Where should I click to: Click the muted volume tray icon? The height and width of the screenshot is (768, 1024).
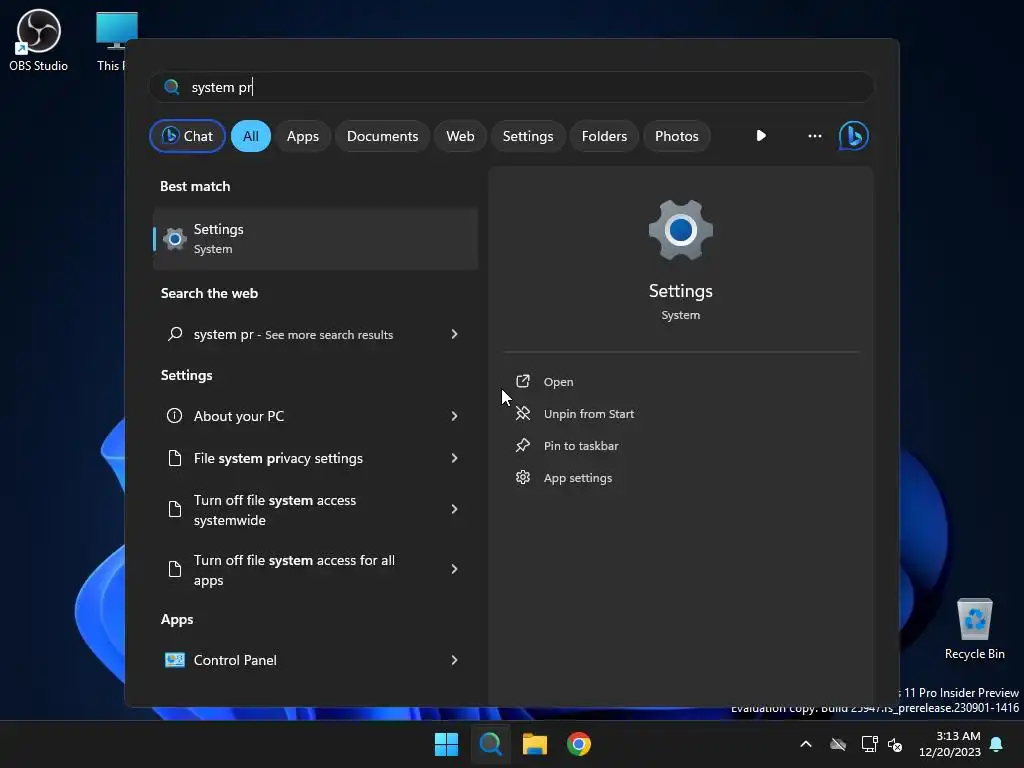click(895, 744)
